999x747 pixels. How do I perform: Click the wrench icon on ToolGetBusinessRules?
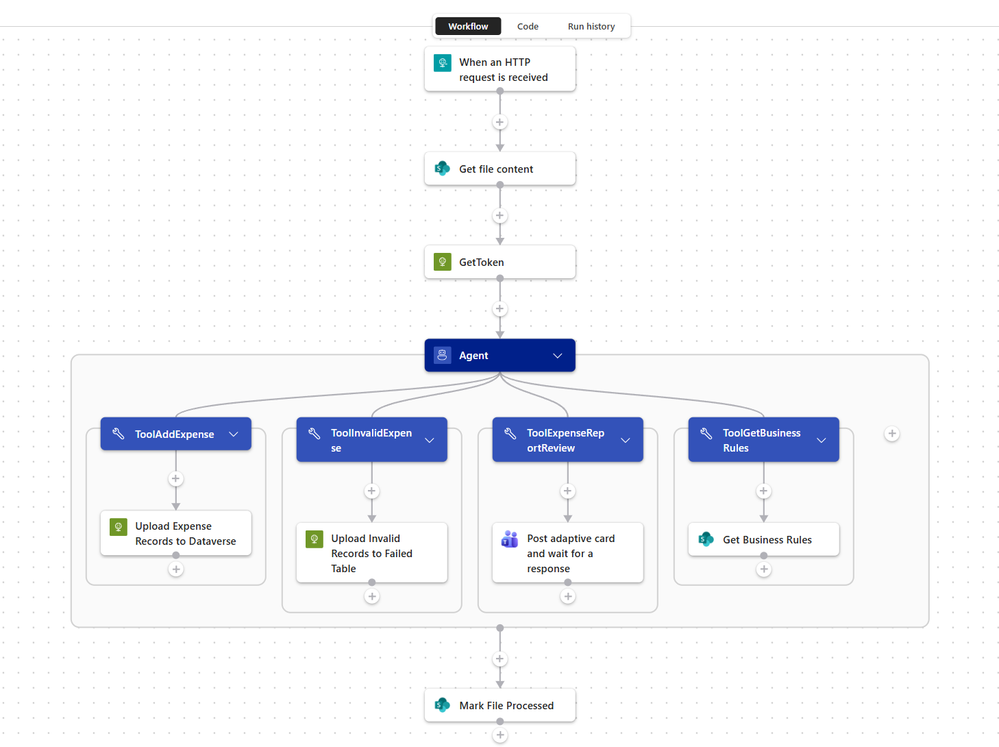[x=706, y=433]
